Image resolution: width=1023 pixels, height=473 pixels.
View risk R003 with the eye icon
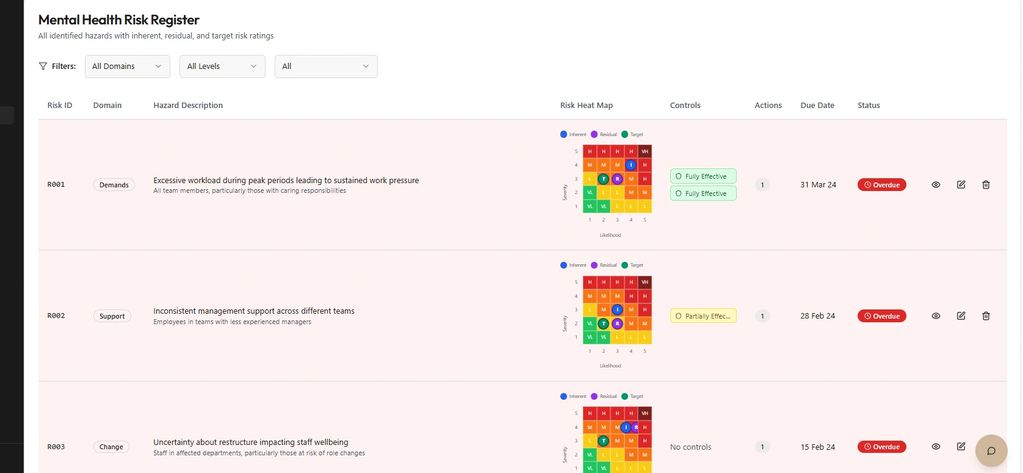pos(936,447)
